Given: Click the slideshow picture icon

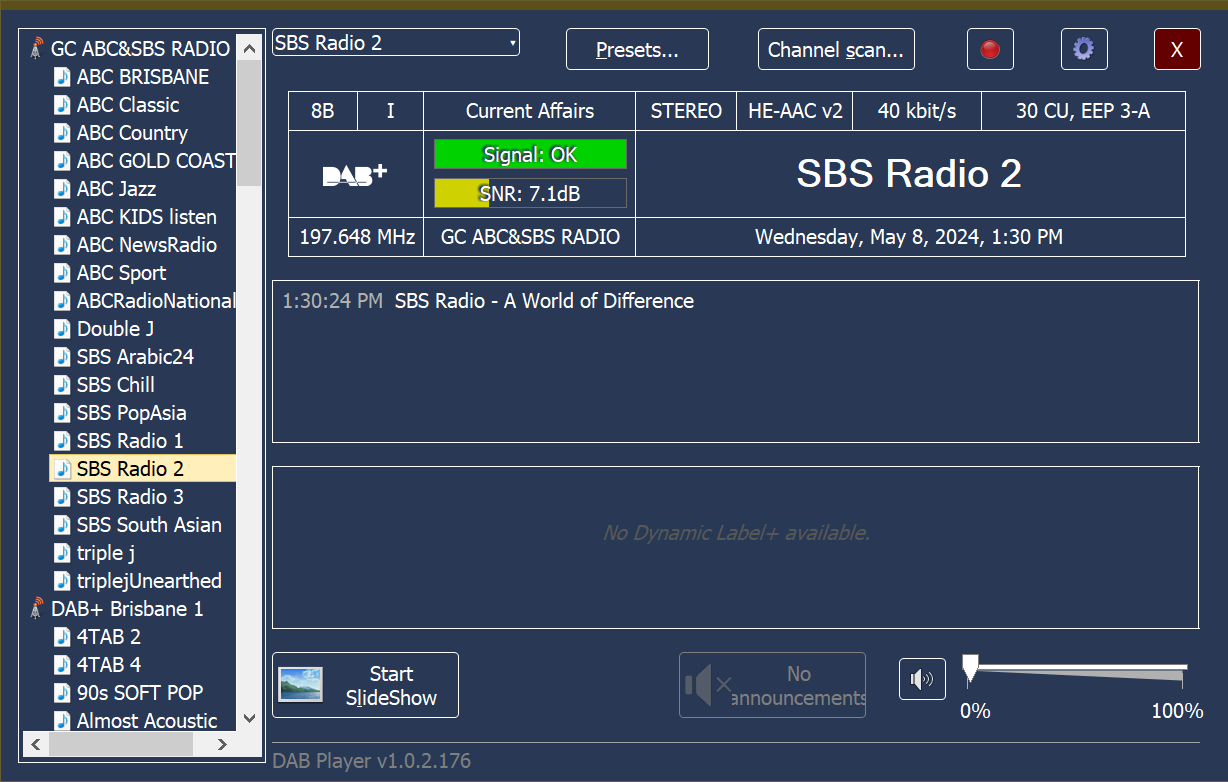Looking at the screenshot, I should pos(300,685).
